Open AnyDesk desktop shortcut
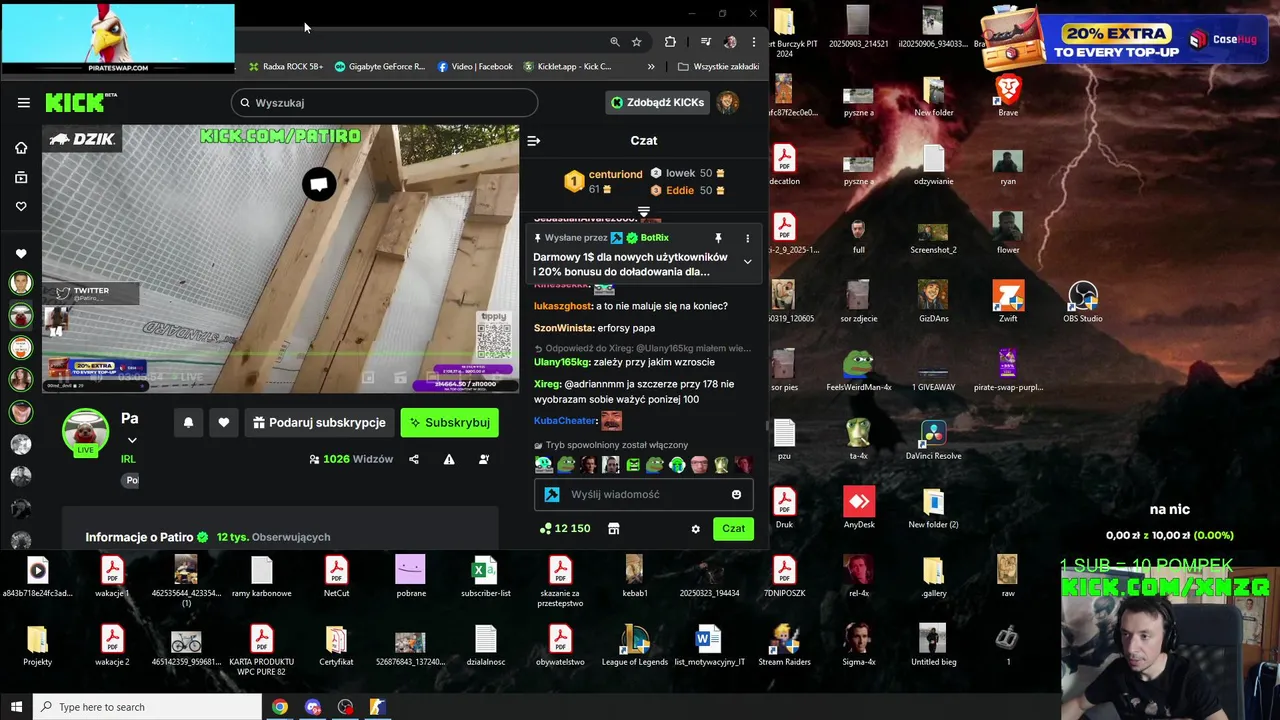Image resolution: width=1280 pixels, height=720 pixels. coord(859,507)
